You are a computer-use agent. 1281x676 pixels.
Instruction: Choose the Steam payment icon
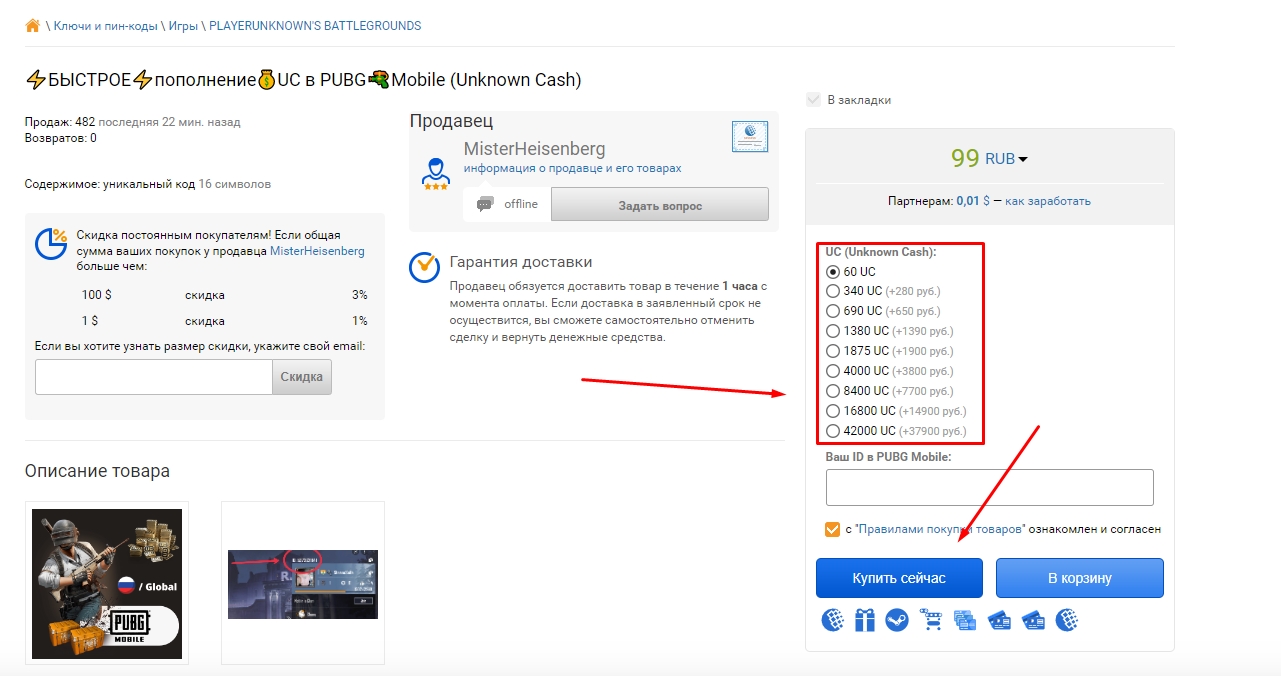(897, 621)
